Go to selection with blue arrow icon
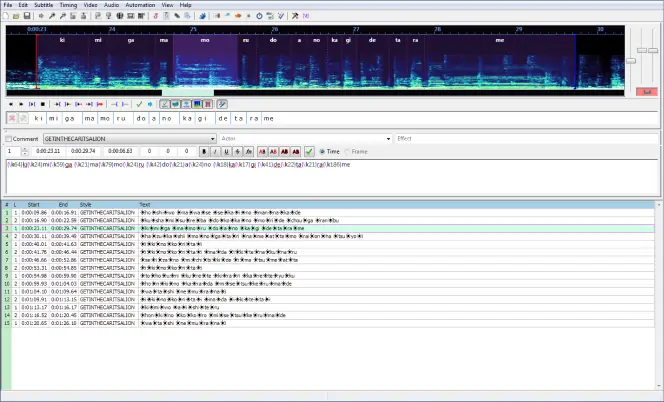The height and width of the screenshot is (402, 664). coord(149,104)
